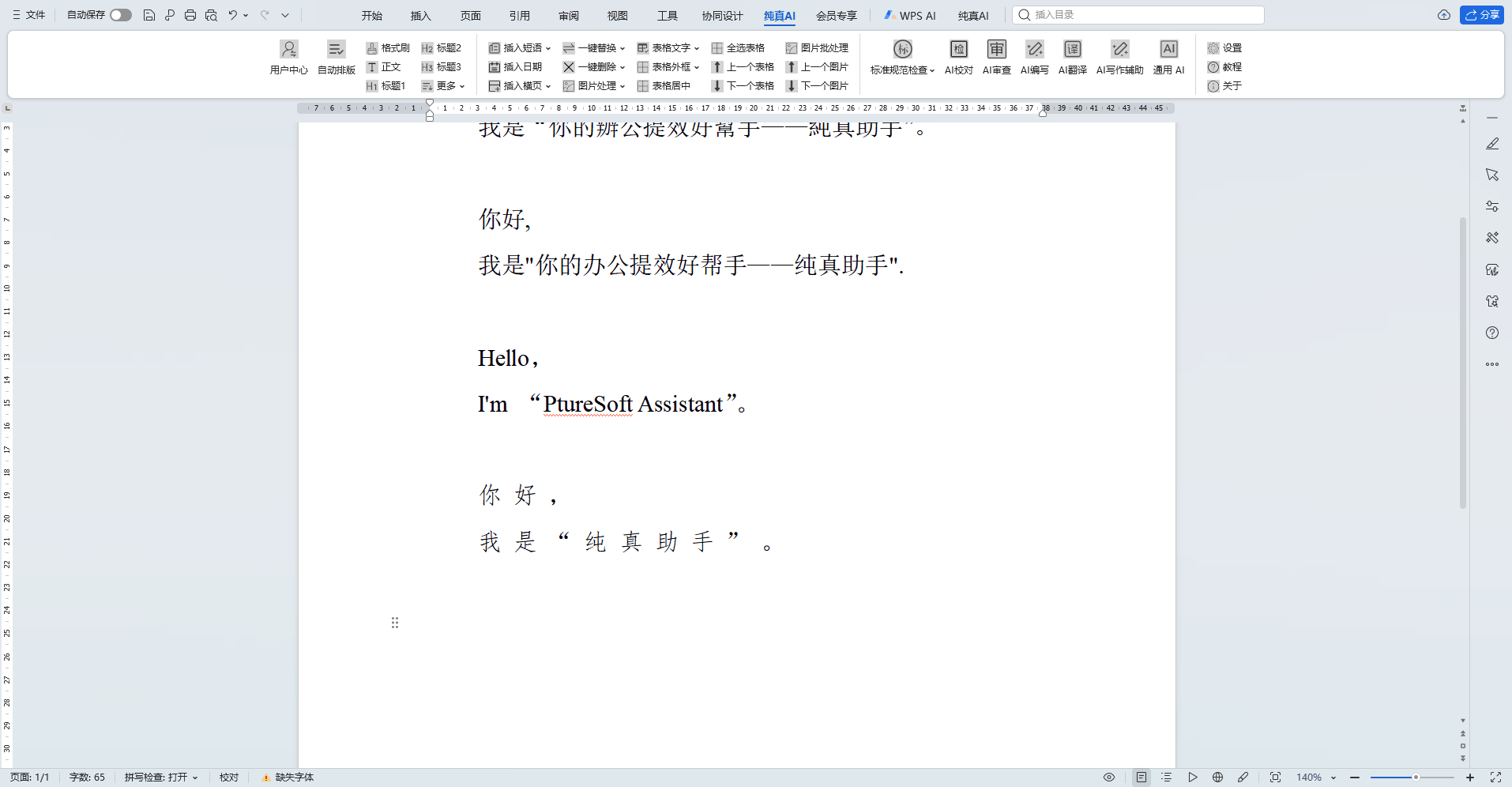Jump to 下一个表格 next table
1512x787 pixels.
[x=743, y=86]
